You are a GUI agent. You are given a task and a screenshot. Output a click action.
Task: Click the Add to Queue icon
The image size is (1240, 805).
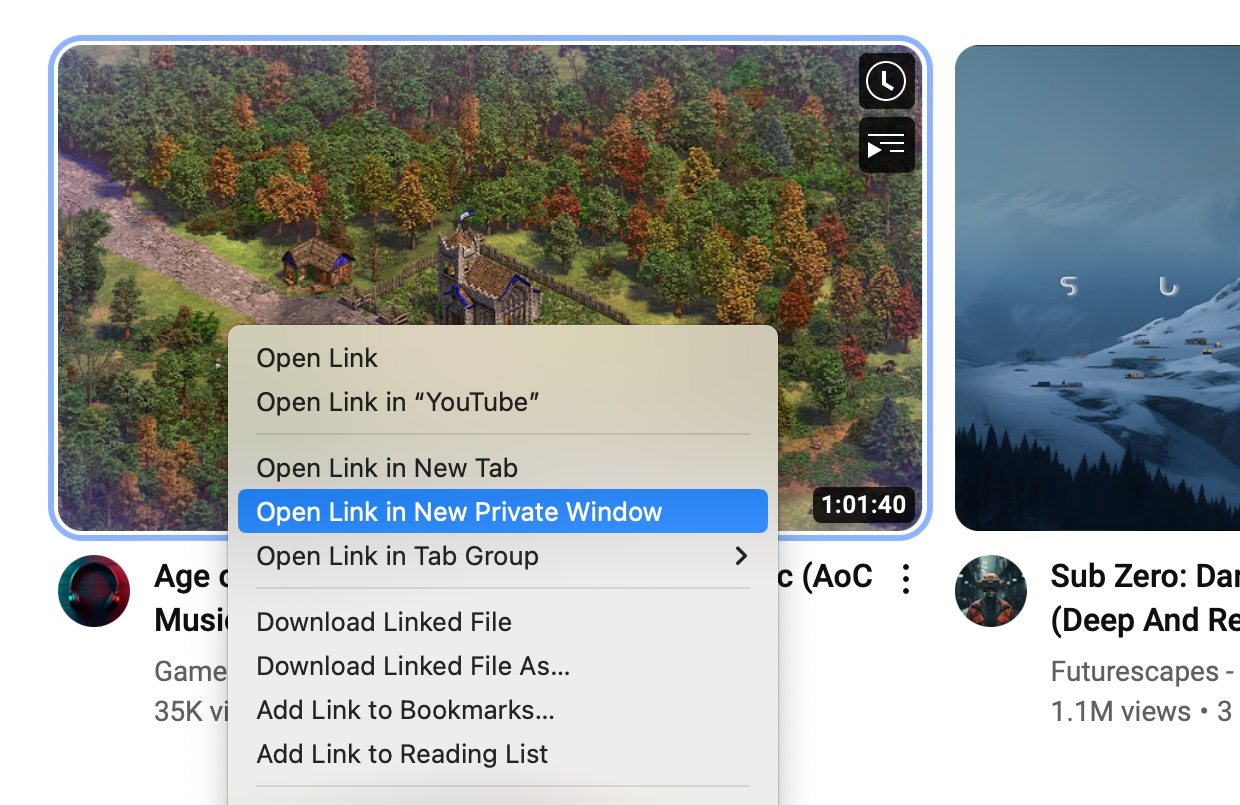886,146
